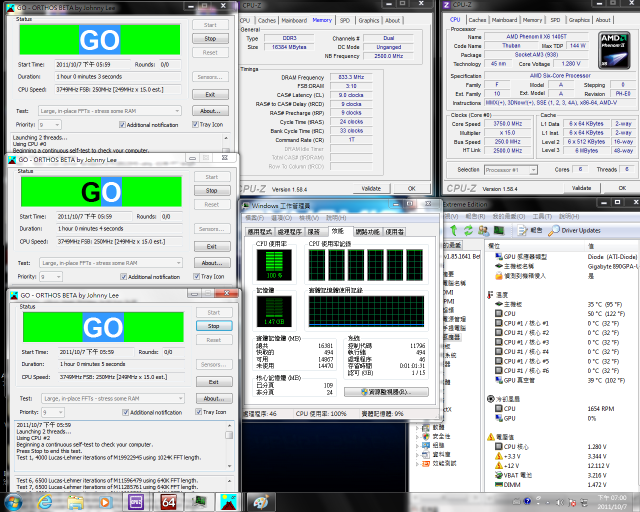640x512 pixels.
Task: Open 資源監視器 button in Task Manager
Action: (x=386, y=392)
